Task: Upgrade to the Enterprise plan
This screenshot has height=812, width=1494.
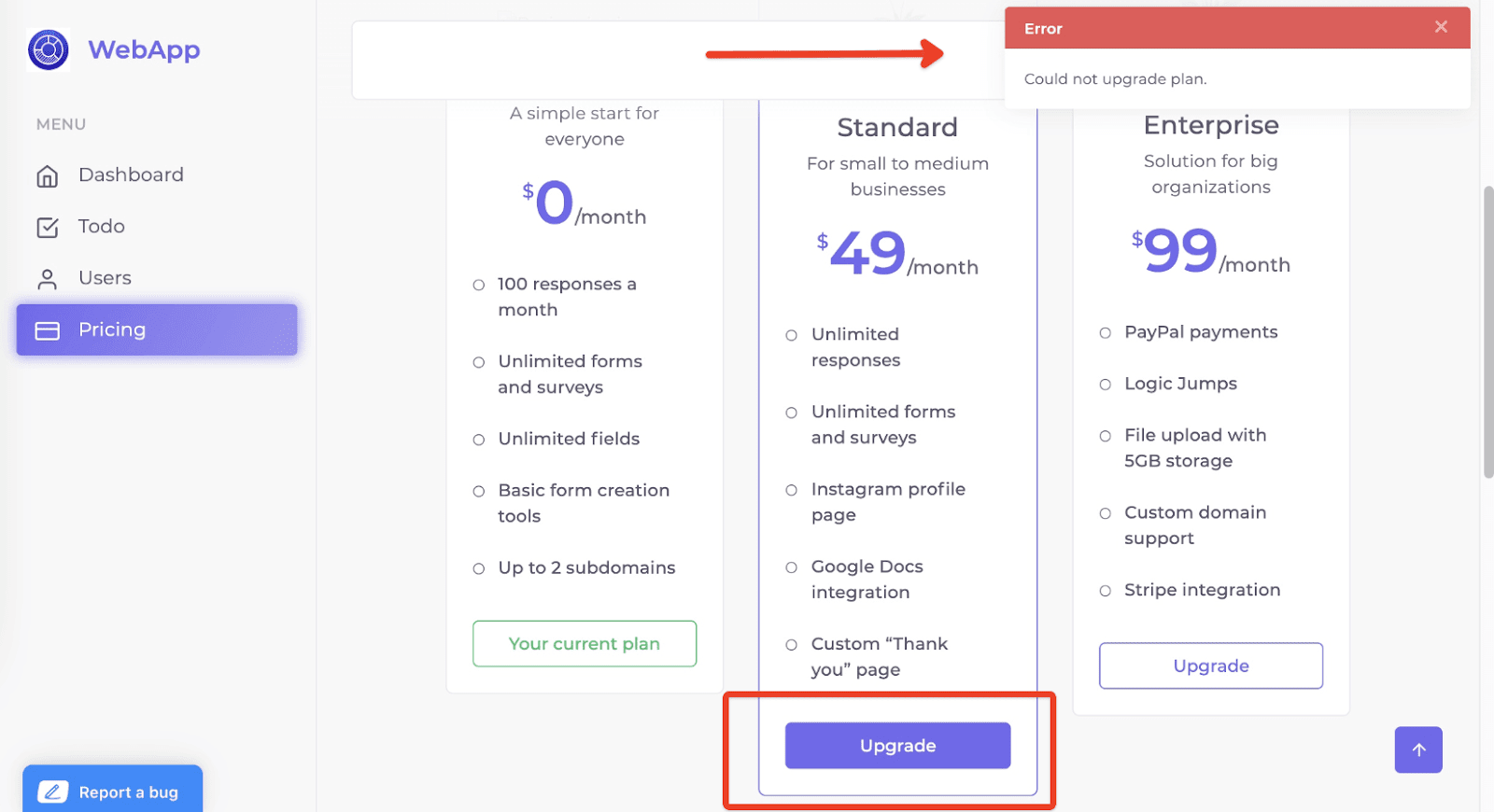Action: point(1211,665)
